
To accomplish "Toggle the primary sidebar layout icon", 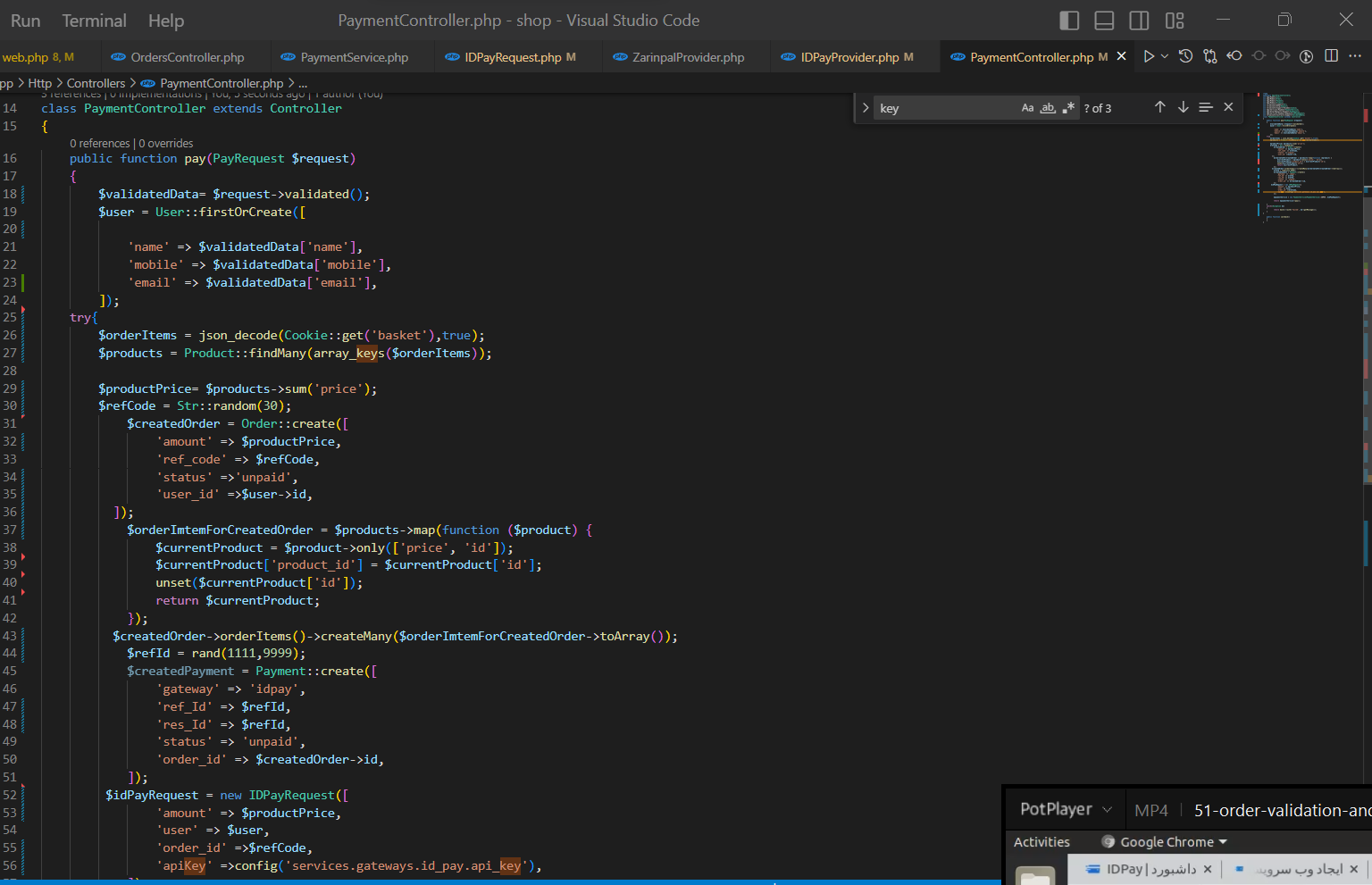I will tap(1069, 21).
